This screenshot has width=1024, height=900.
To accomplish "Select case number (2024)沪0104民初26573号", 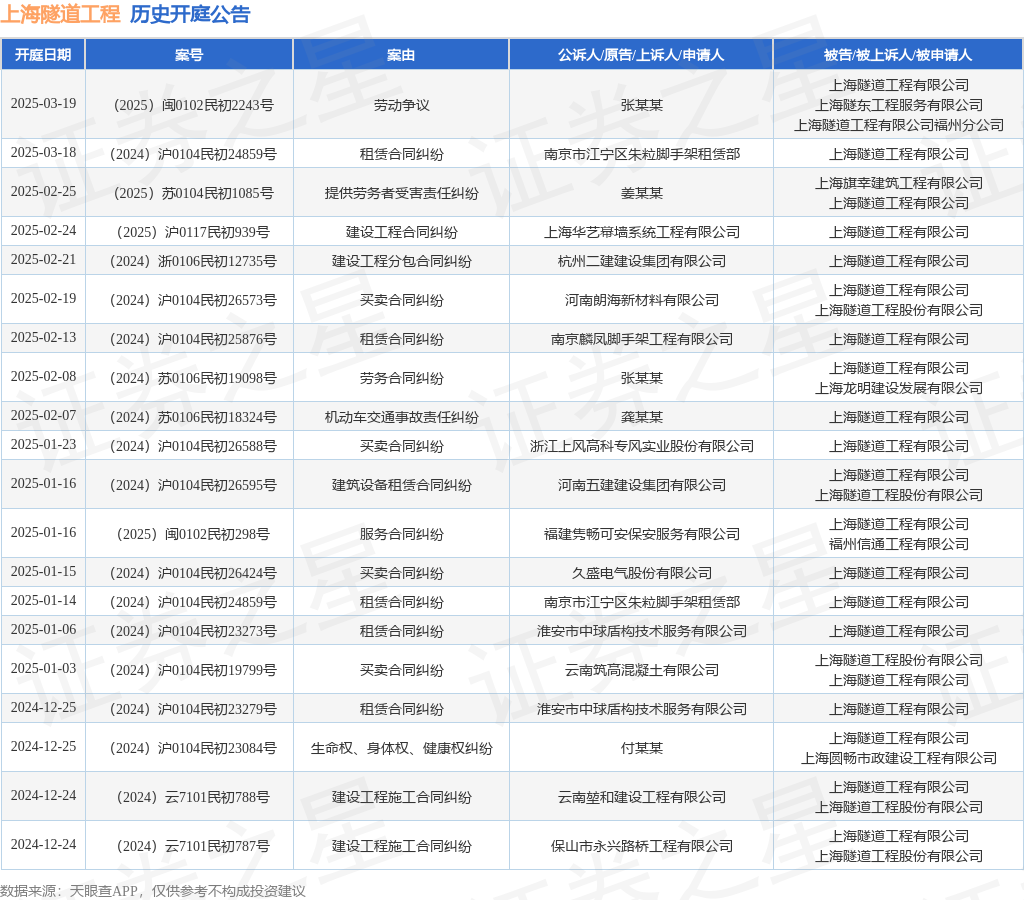I will 193,300.
